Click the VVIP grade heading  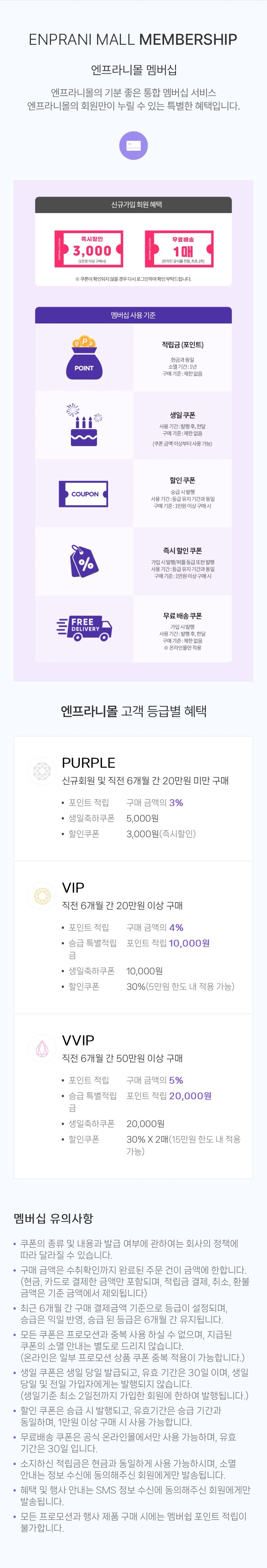[78, 1040]
